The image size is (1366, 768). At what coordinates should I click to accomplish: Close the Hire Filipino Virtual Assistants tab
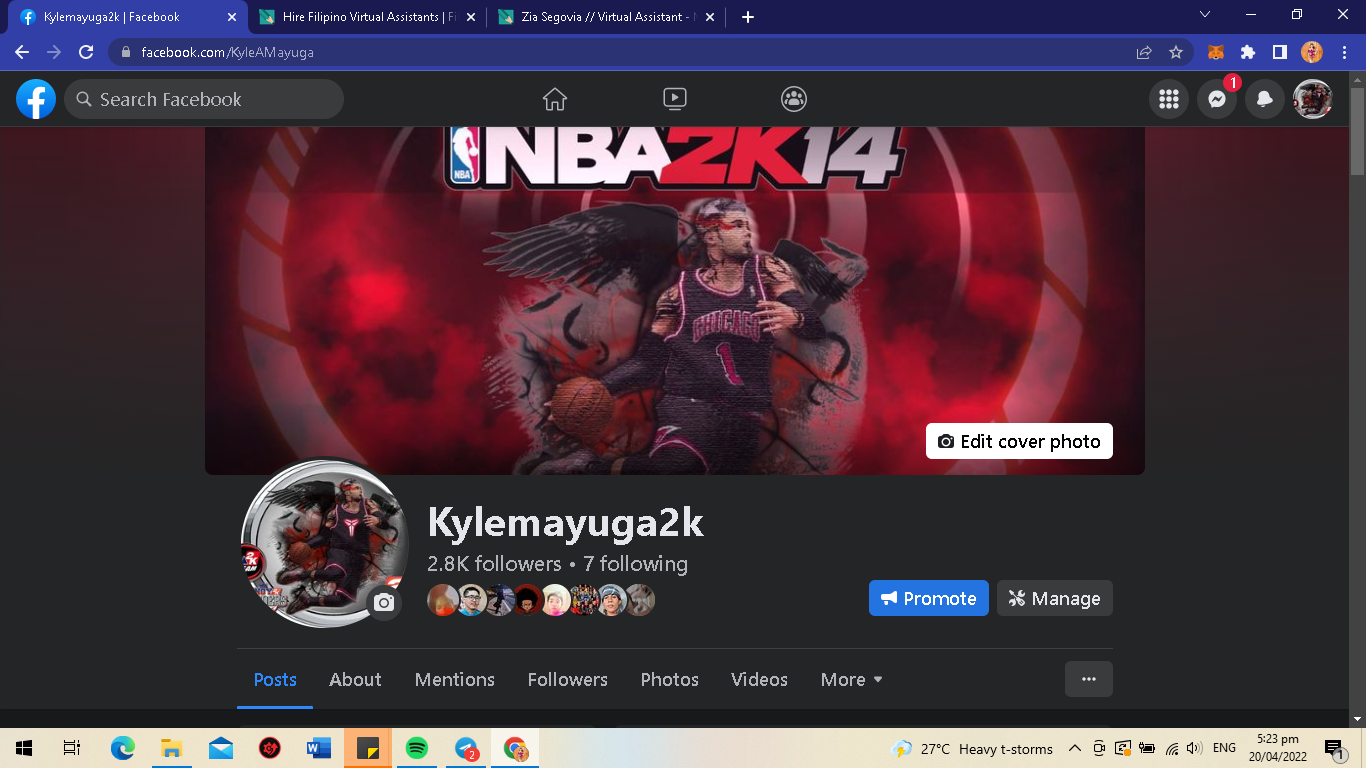click(x=471, y=17)
